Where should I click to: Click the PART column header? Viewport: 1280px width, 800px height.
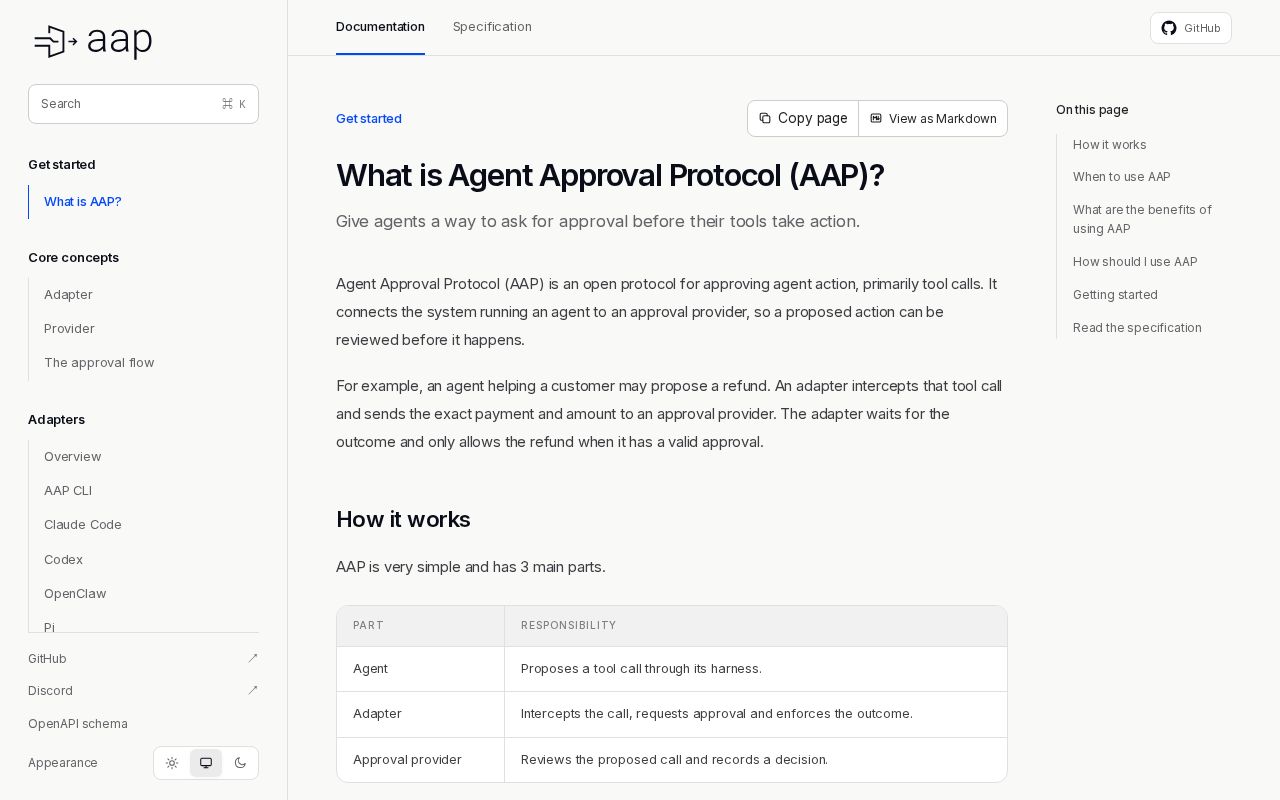click(x=421, y=626)
